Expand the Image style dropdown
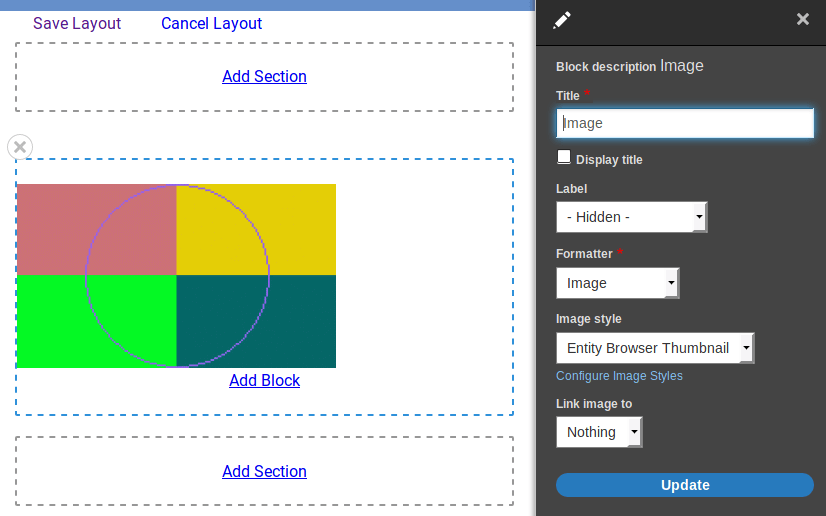 pos(654,348)
